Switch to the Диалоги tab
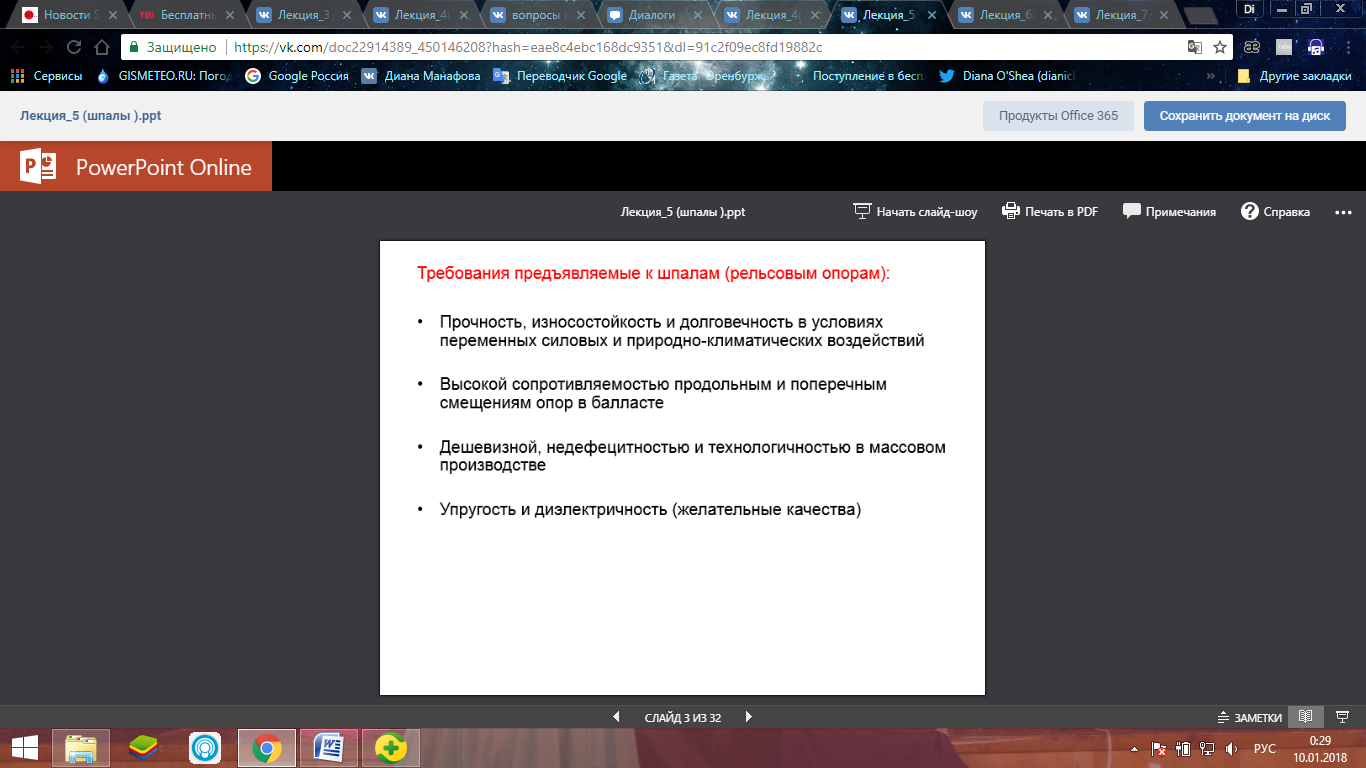 tap(655, 15)
